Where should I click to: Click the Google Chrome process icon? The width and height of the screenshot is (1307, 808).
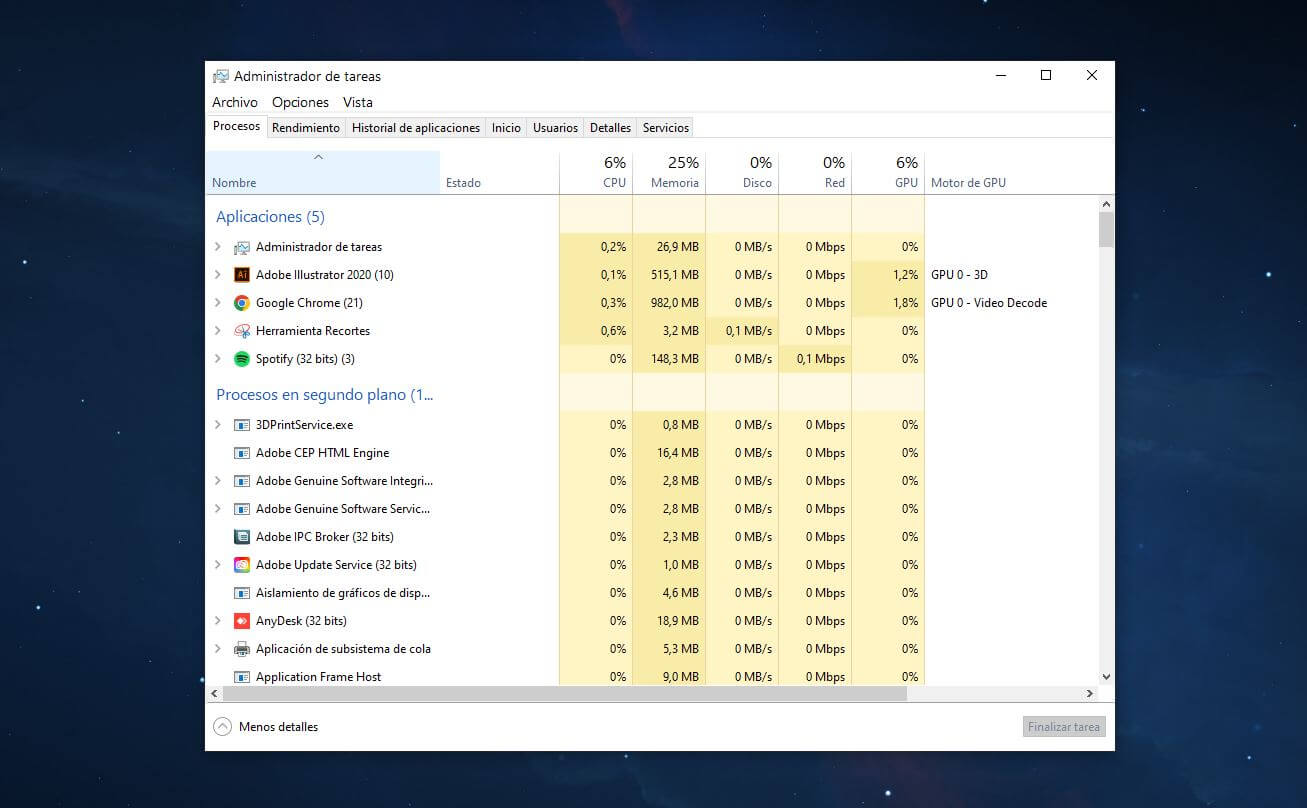click(242, 303)
